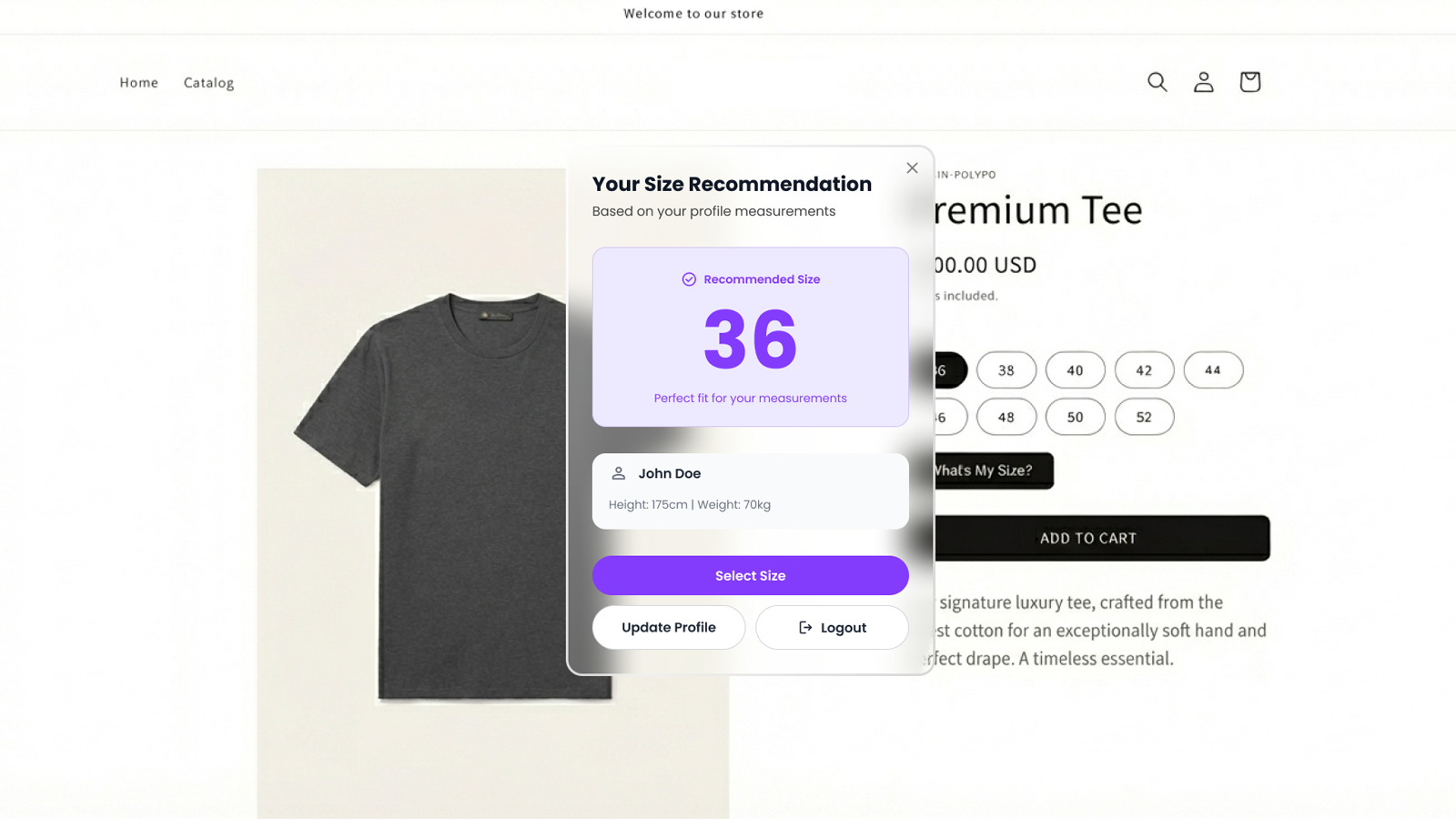This screenshot has width=1456, height=819.
Task: Select size 44
Action: click(1213, 370)
